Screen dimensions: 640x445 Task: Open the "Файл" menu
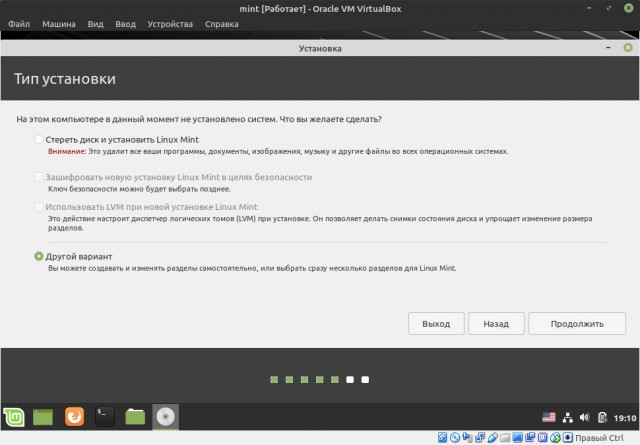(x=19, y=24)
